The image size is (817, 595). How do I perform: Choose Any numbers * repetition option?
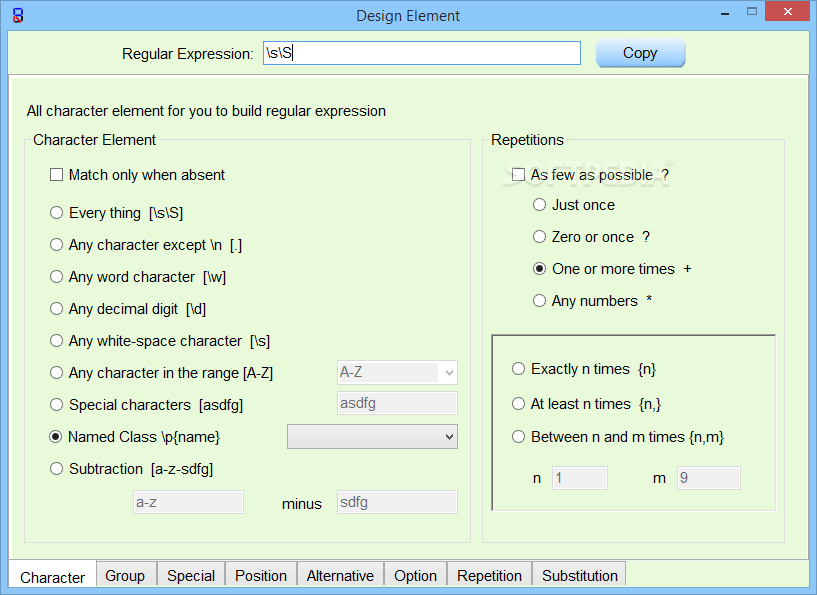coord(540,301)
